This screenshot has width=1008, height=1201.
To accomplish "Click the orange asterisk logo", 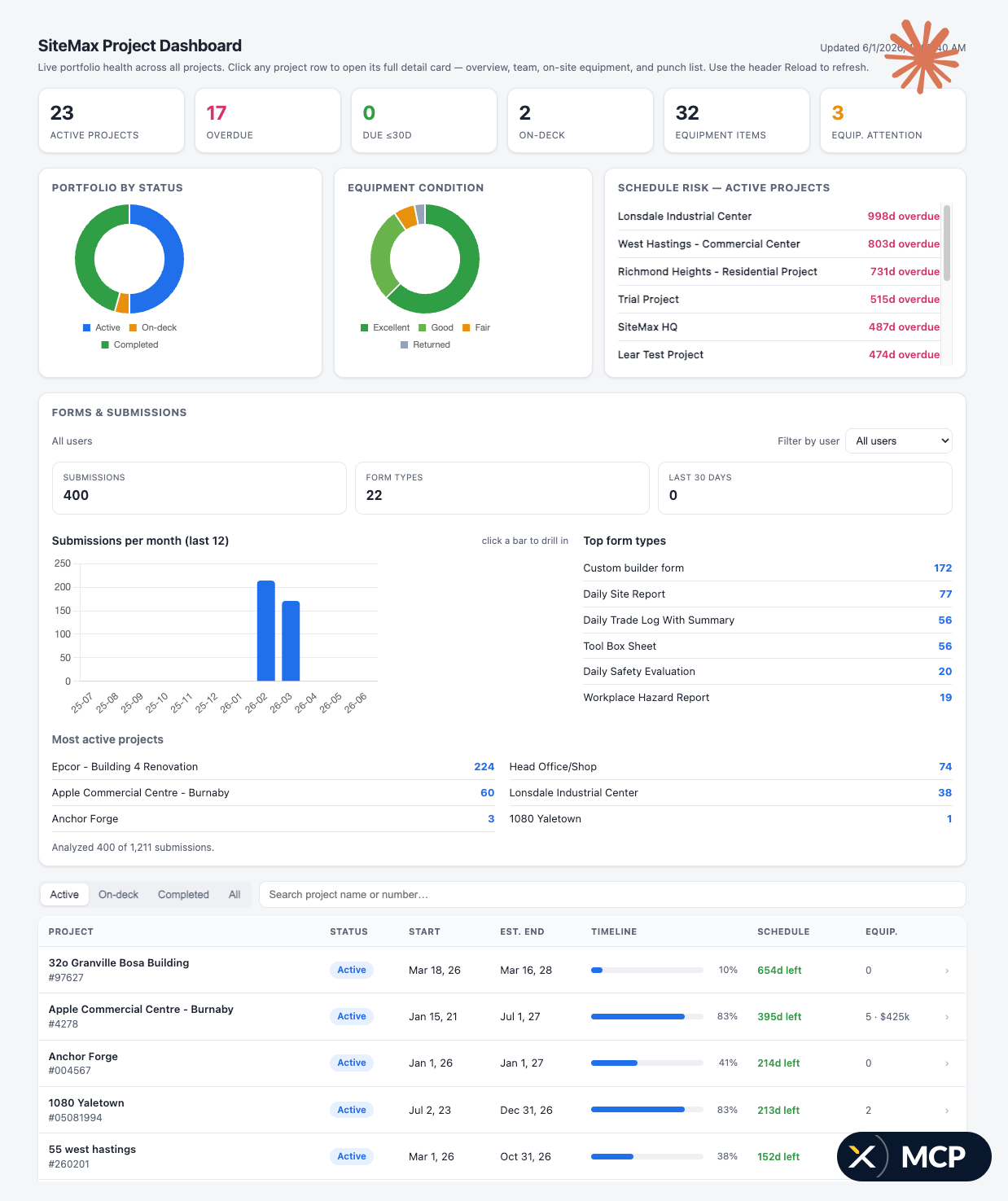I will tap(923, 55).
